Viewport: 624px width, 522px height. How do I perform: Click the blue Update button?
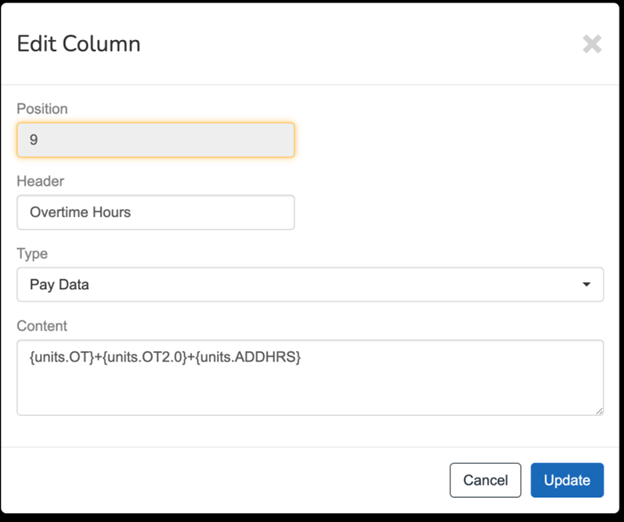(x=567, y=480)
